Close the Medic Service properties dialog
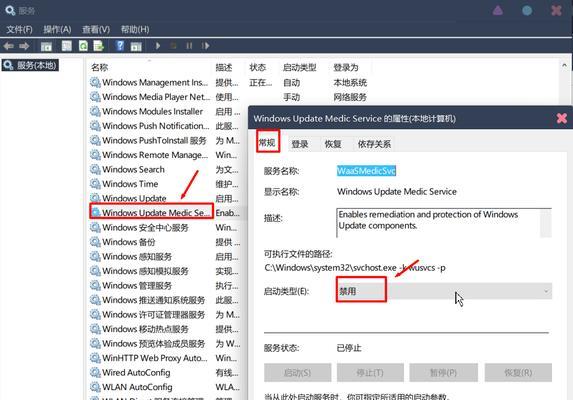This screenshot has width=573, height=400. point(561,118)
